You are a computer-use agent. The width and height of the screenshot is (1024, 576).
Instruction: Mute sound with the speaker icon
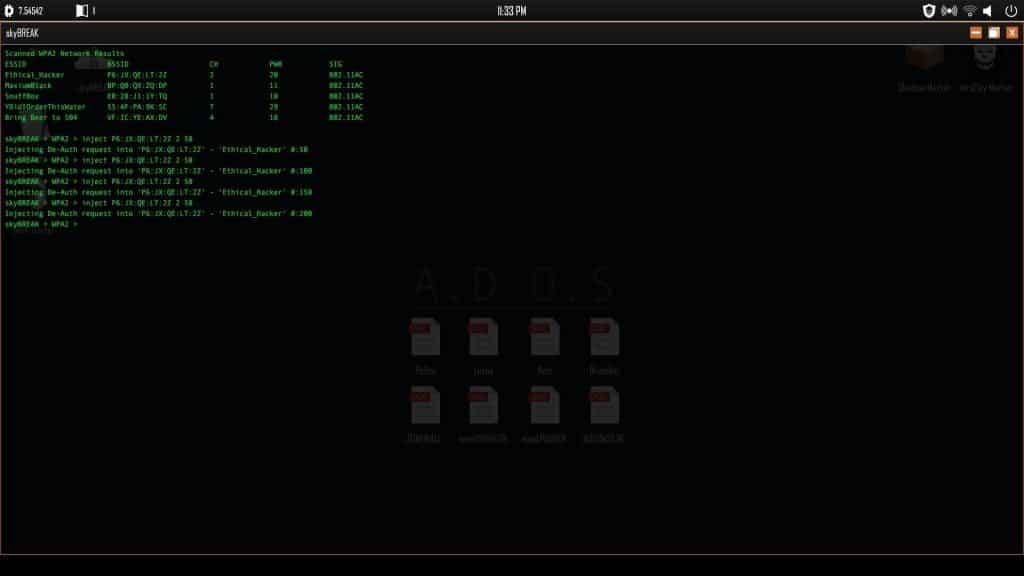(x=988, y=11)
